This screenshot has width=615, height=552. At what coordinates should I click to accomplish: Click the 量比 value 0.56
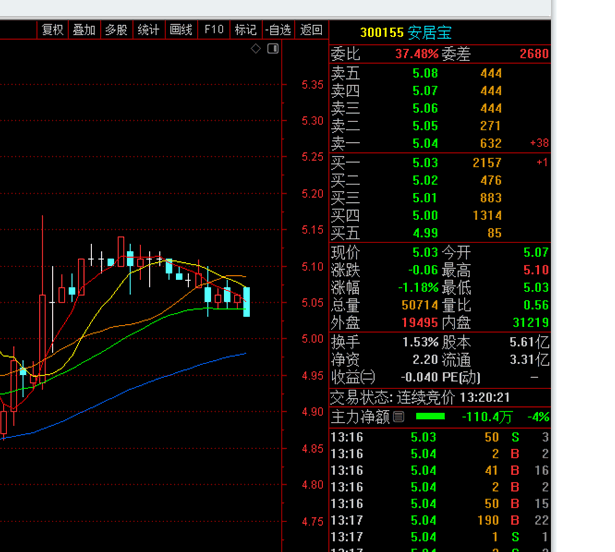coord(536,305)
